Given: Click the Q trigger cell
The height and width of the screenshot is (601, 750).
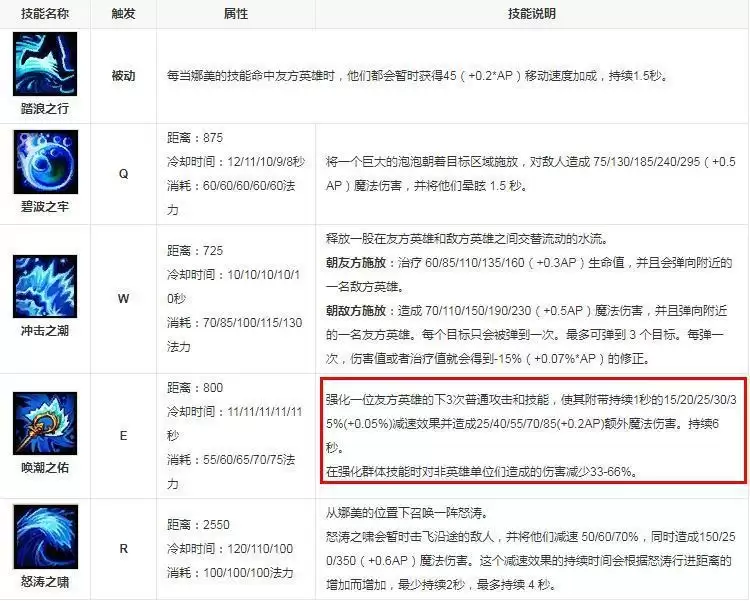Looking at the screenshot, I should [123, 174].
